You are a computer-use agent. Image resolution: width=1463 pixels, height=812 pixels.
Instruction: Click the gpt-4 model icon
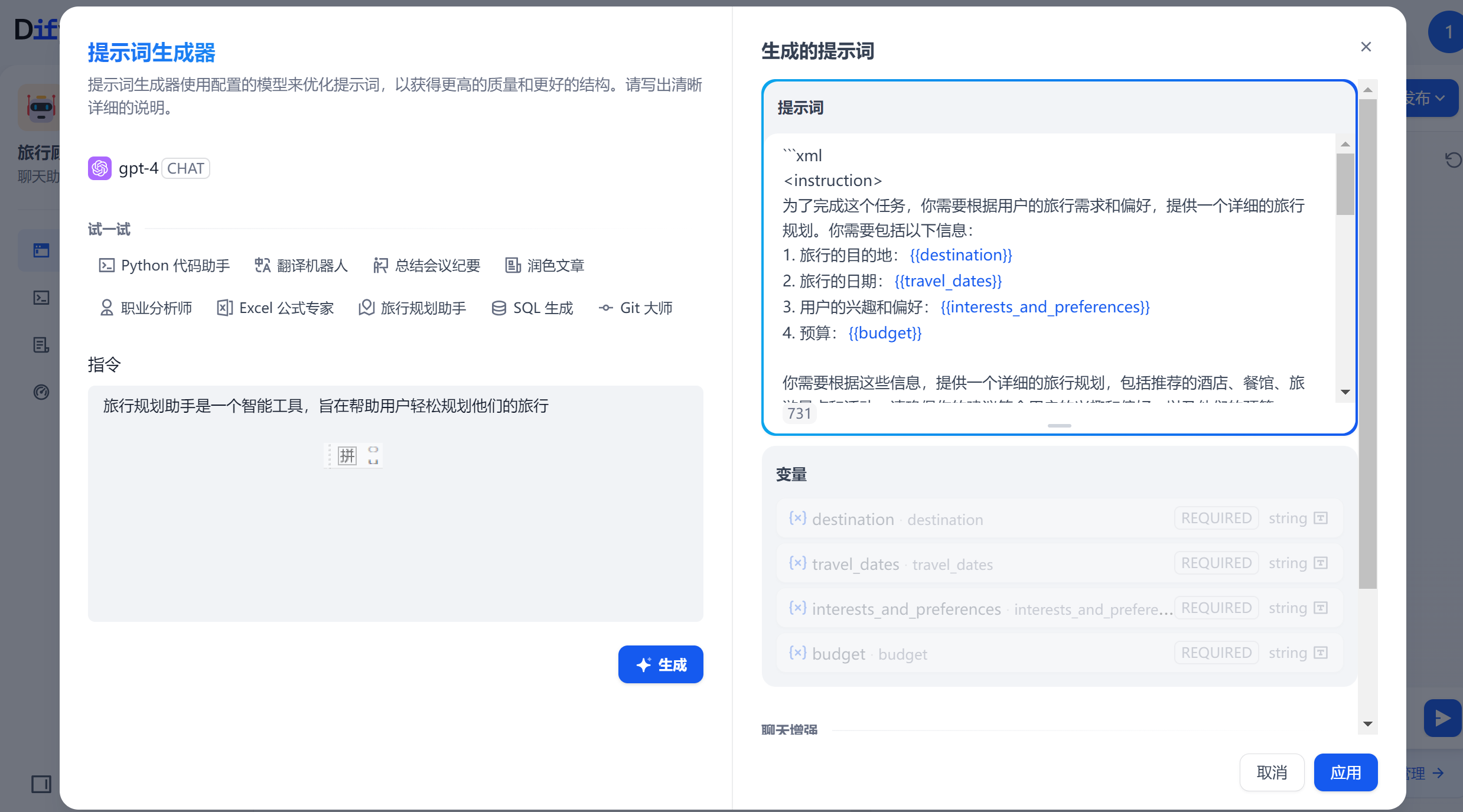pyautogui.click(x=100, y=168)
